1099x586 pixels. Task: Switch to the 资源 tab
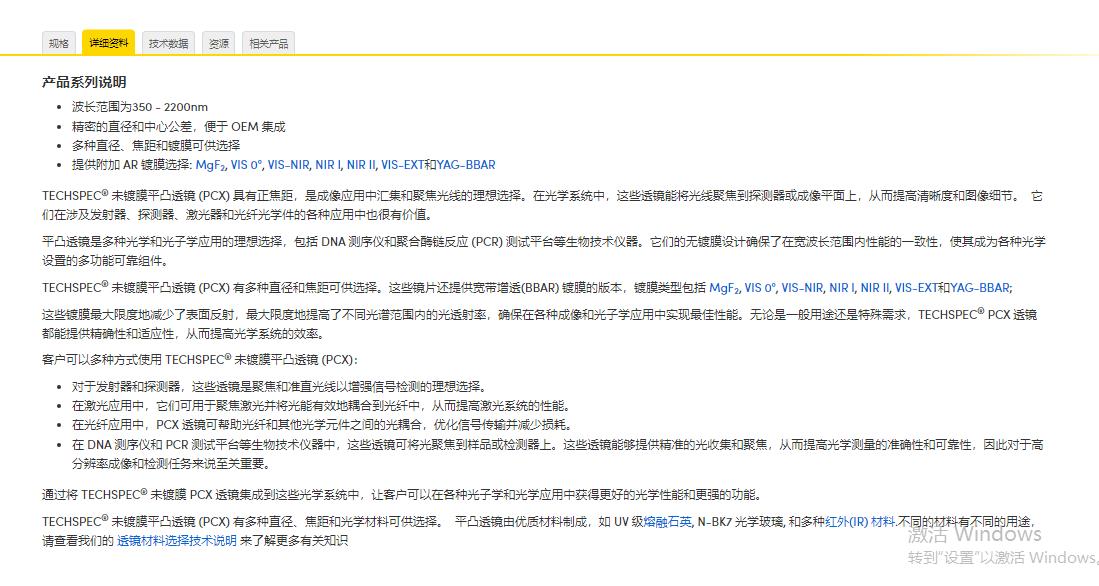(x=219, y=42)
